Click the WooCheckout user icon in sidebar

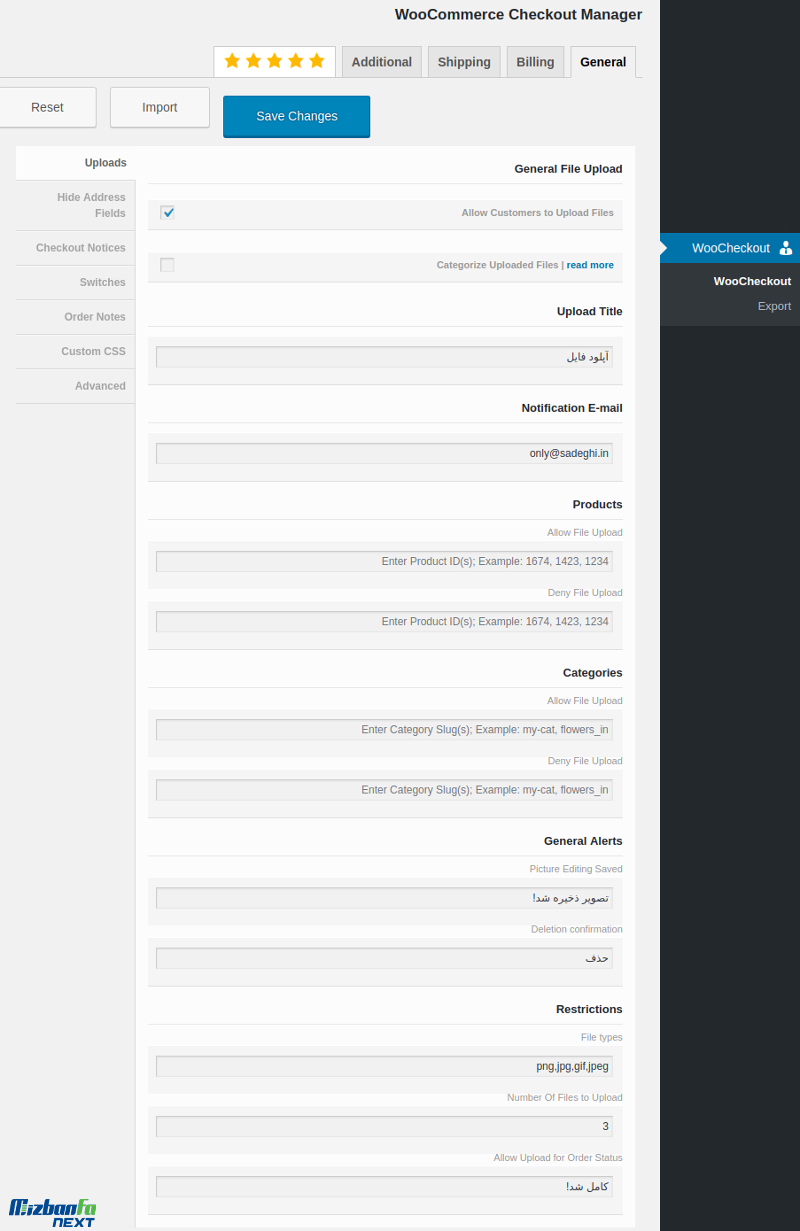pyautogui.click(x=785, y=248)
